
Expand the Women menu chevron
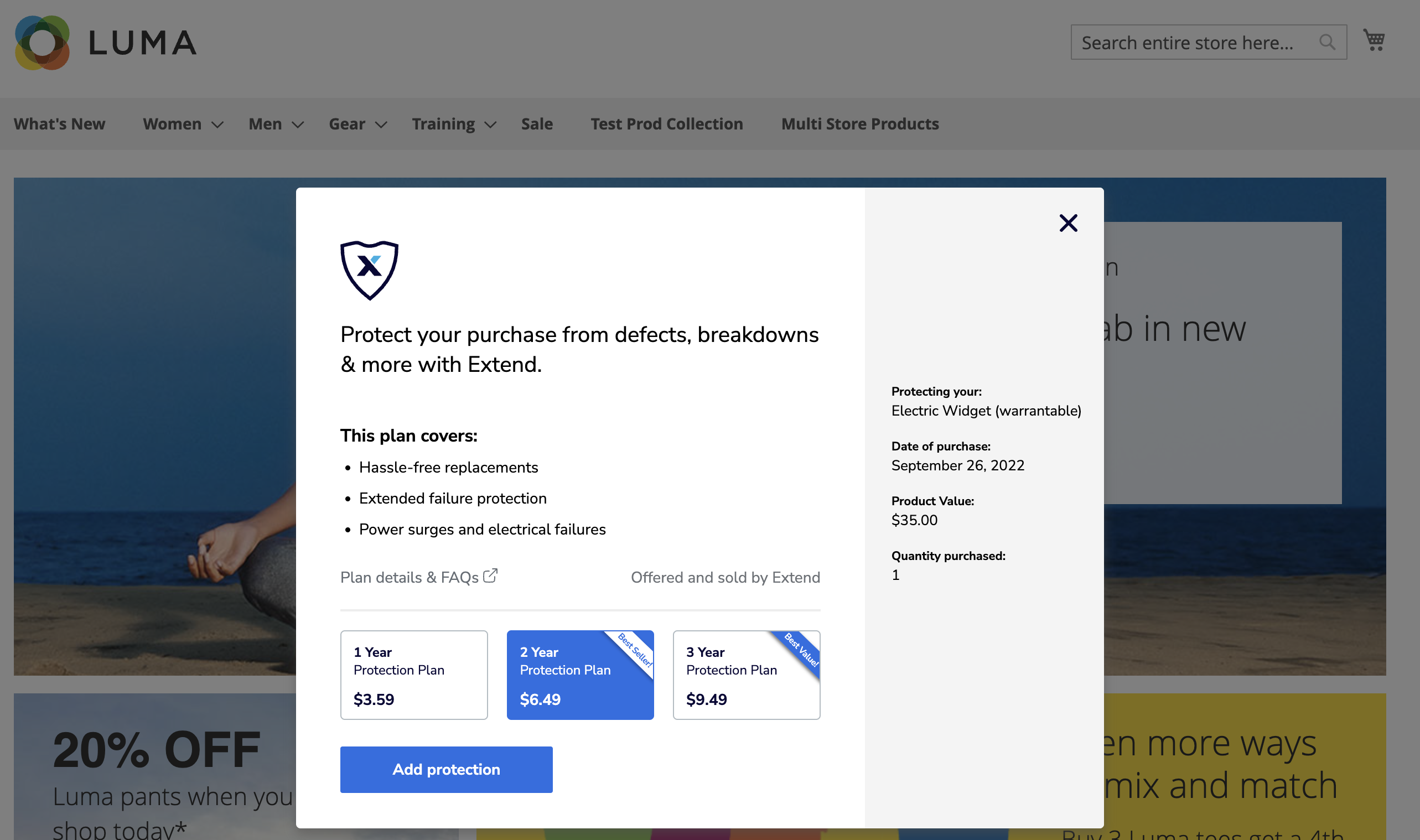point(217,125)
